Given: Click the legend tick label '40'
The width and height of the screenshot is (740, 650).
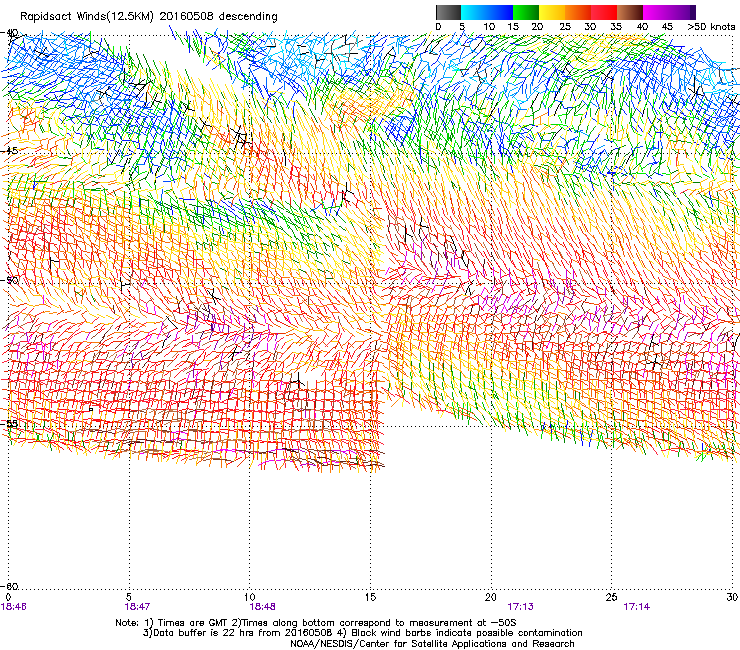Looking at the screenshot, I should pyautogui.click(x=642, y=27).
